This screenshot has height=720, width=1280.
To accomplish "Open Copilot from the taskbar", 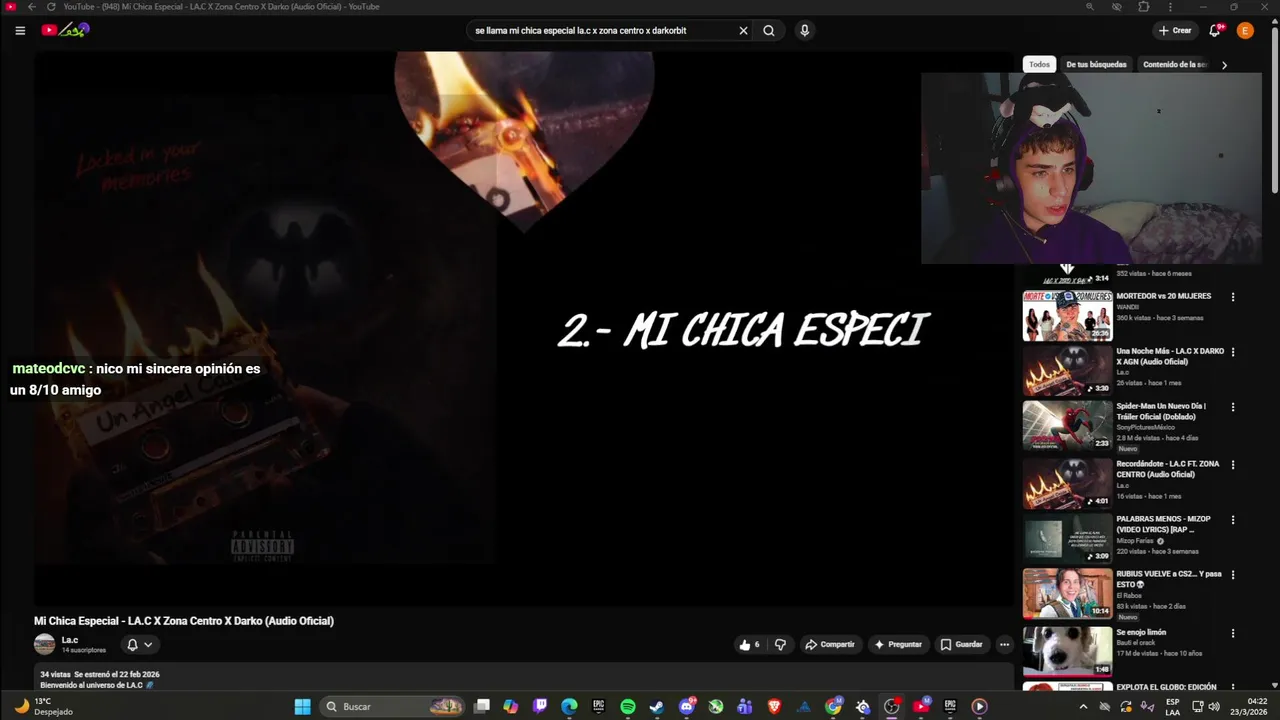I will [511, 706].
